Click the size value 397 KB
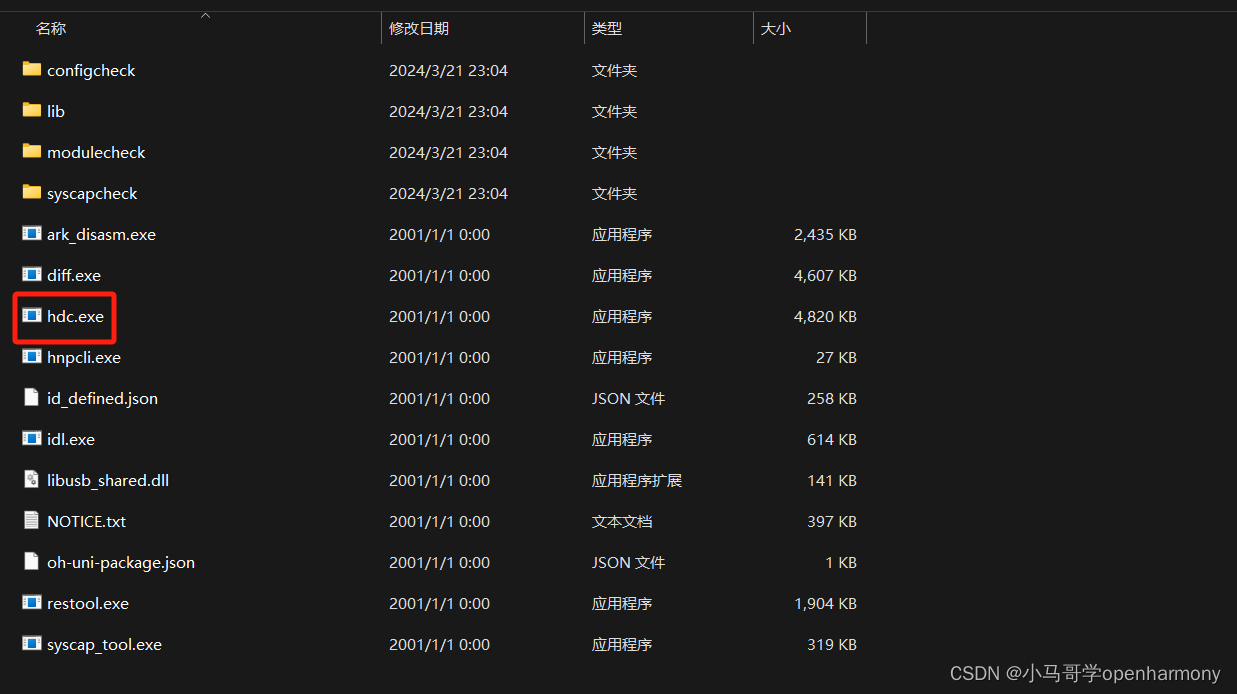Viewport: 1237px width, 694px height. pyautogui.click(x=832, y=522)
